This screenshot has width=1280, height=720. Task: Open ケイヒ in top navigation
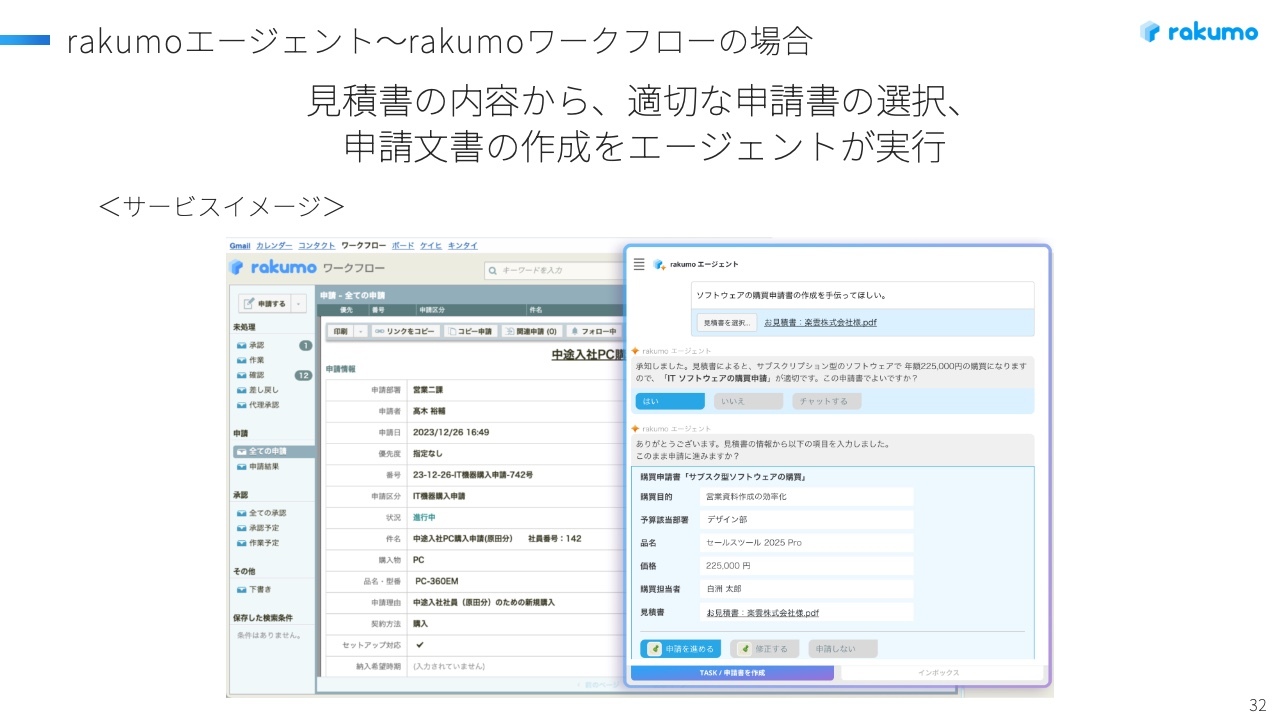[431, 245]
